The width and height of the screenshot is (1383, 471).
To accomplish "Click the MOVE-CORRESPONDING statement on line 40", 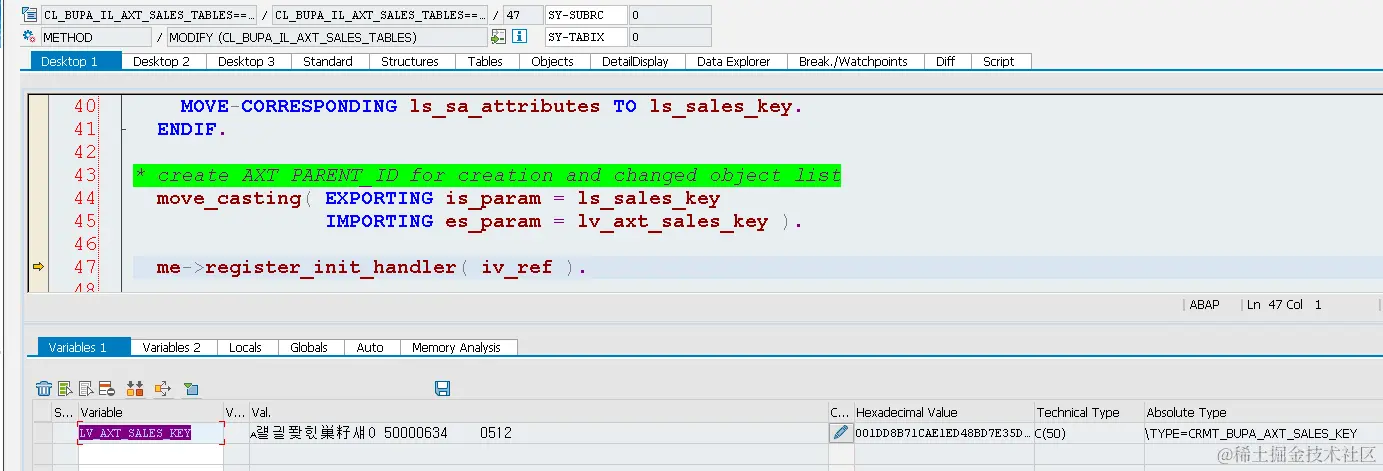I will (x=491, y=106).
